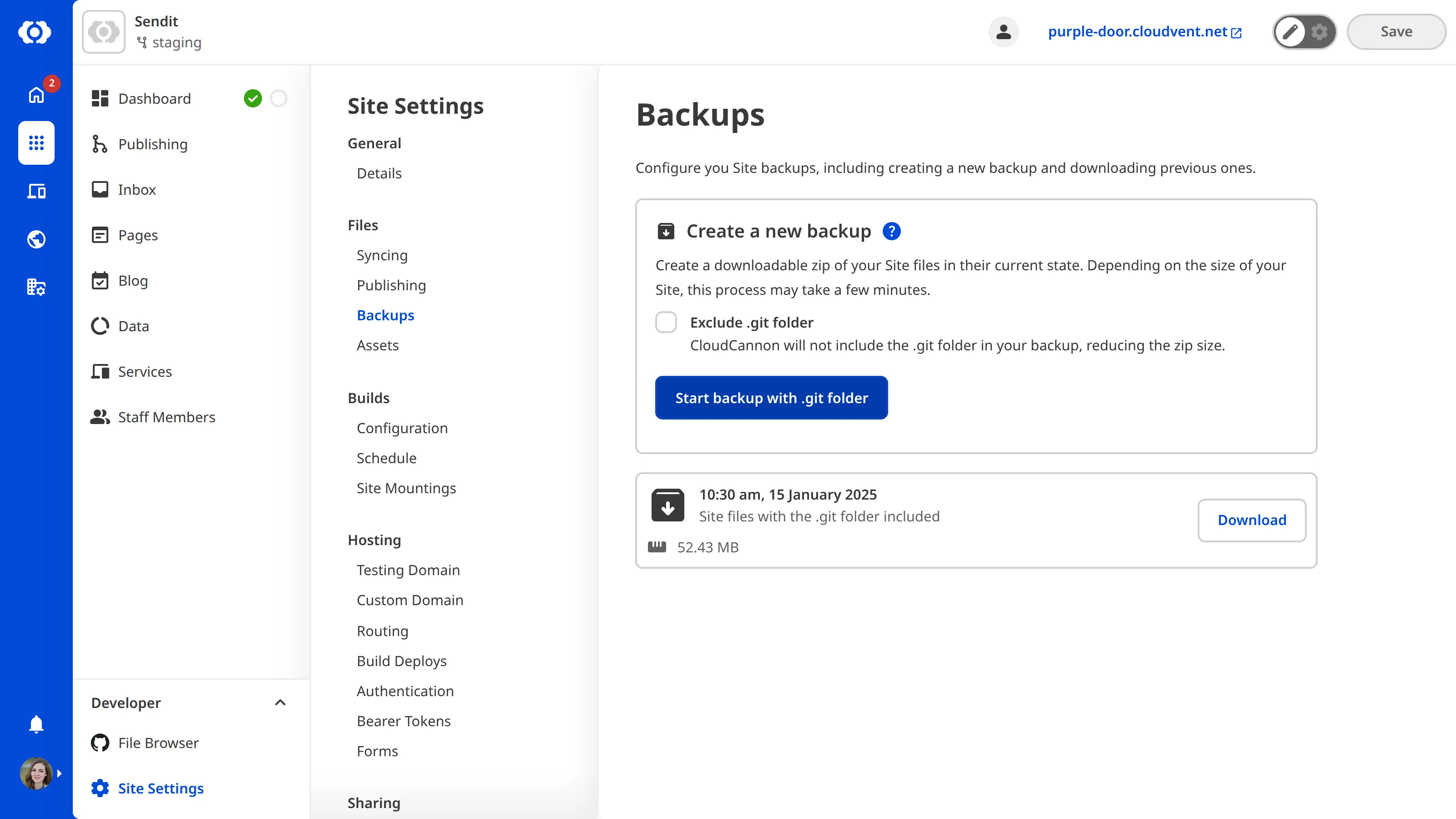Click the Sendit site logo thumbnail
The image size is (1456, 819).
click(103, 32)
